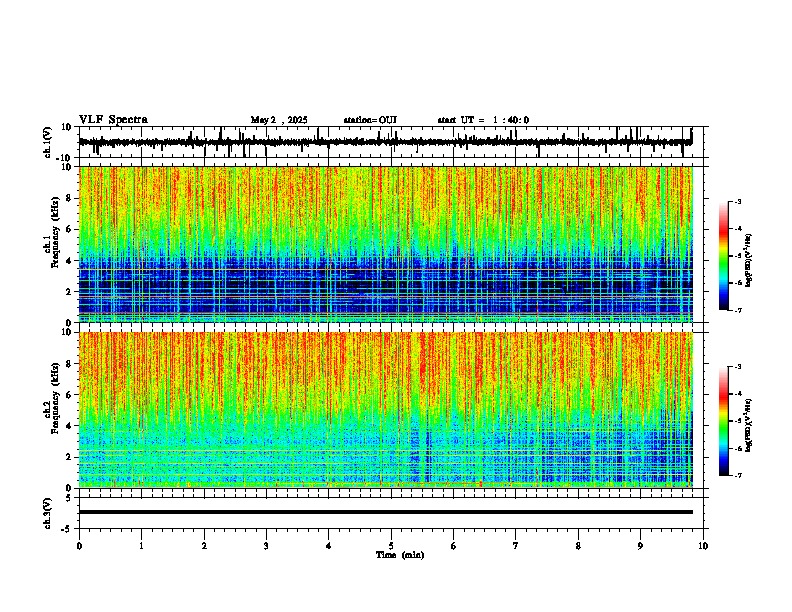Click time axis tick label "2"
Image resolution: width=792 pixels, height=612 pixels.
click(x=204, y=546)
